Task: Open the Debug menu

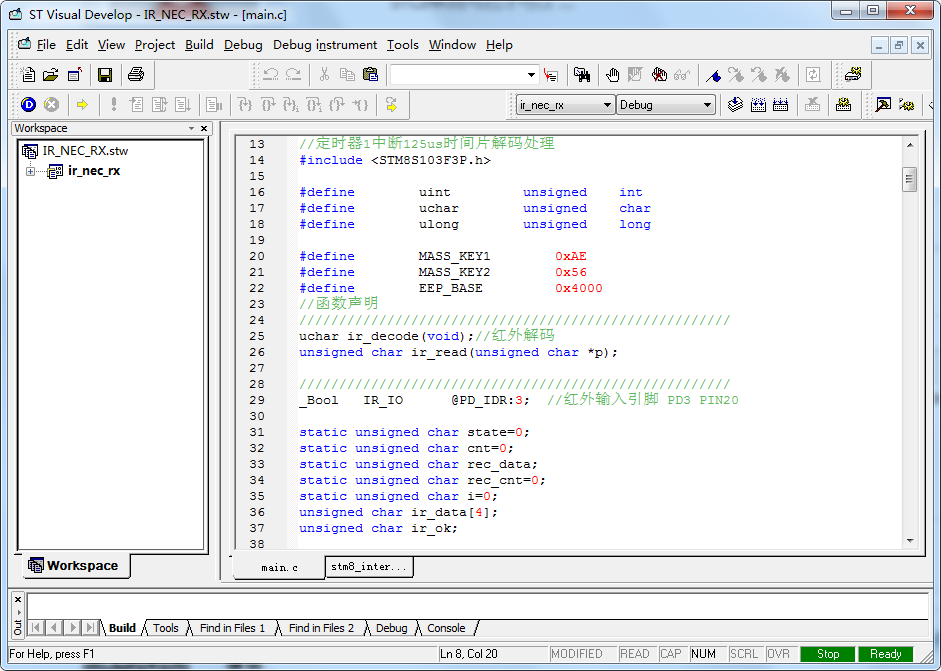Action: click(243, 45)
